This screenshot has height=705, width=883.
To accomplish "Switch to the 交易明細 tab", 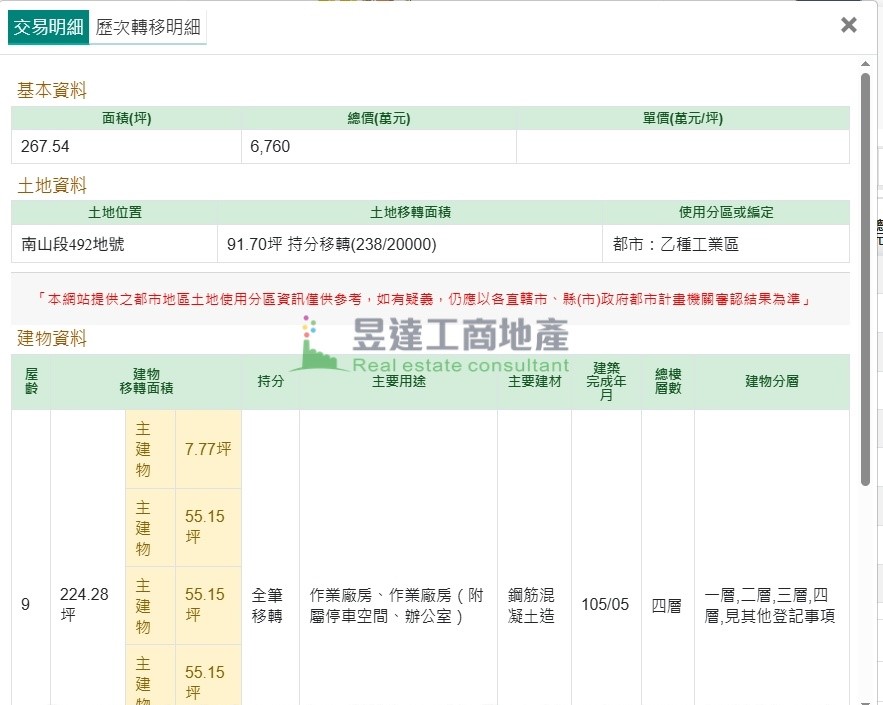I will [48, 27].
